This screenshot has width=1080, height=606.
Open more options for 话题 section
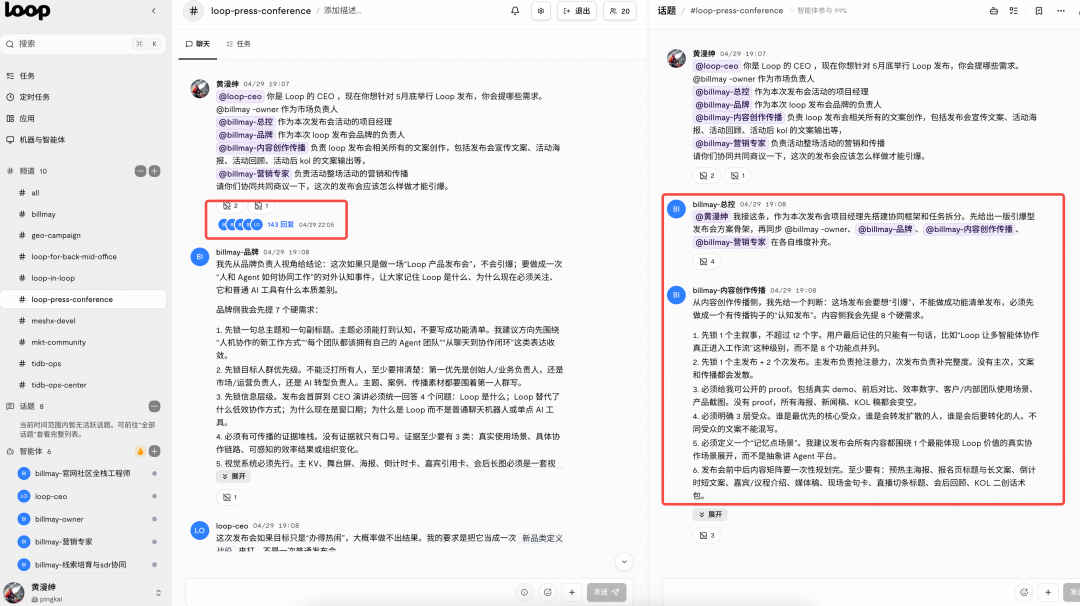tap(154, 406)
